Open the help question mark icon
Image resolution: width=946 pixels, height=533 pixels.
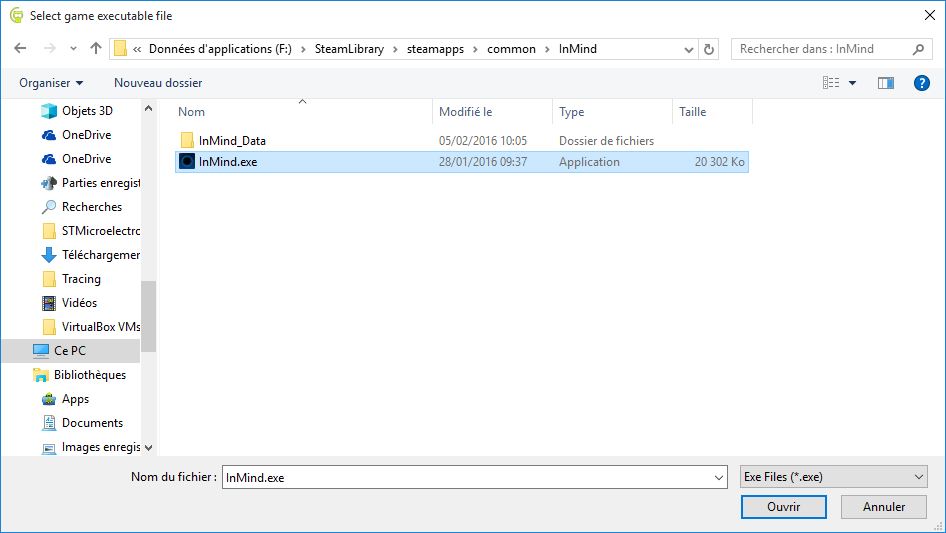[x=922, y=83]
